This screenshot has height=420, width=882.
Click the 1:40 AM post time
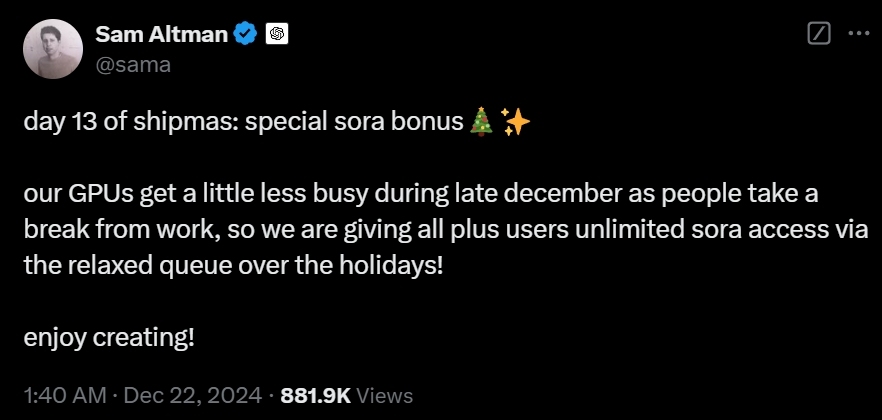pos(64,395)
